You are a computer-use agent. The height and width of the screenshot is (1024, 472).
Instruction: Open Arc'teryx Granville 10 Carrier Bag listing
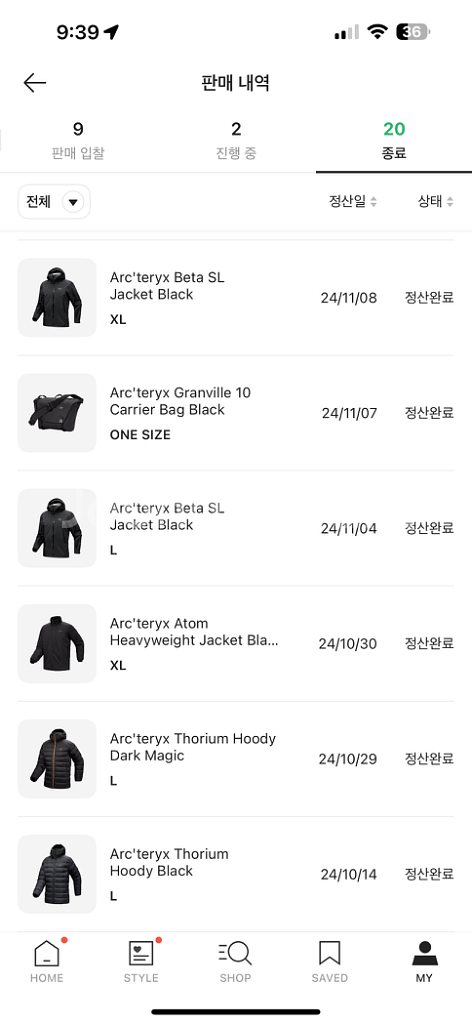236,413
